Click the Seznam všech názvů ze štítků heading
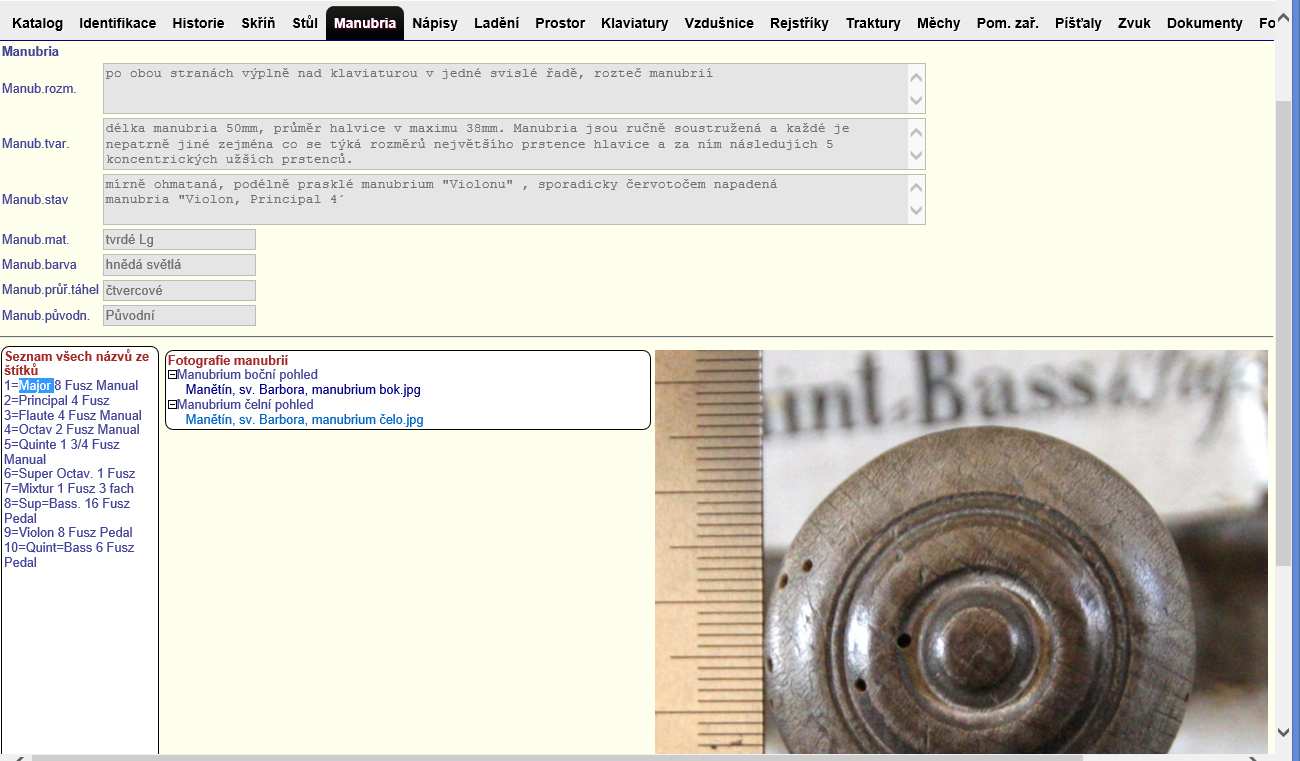 (x=77, y=363)
